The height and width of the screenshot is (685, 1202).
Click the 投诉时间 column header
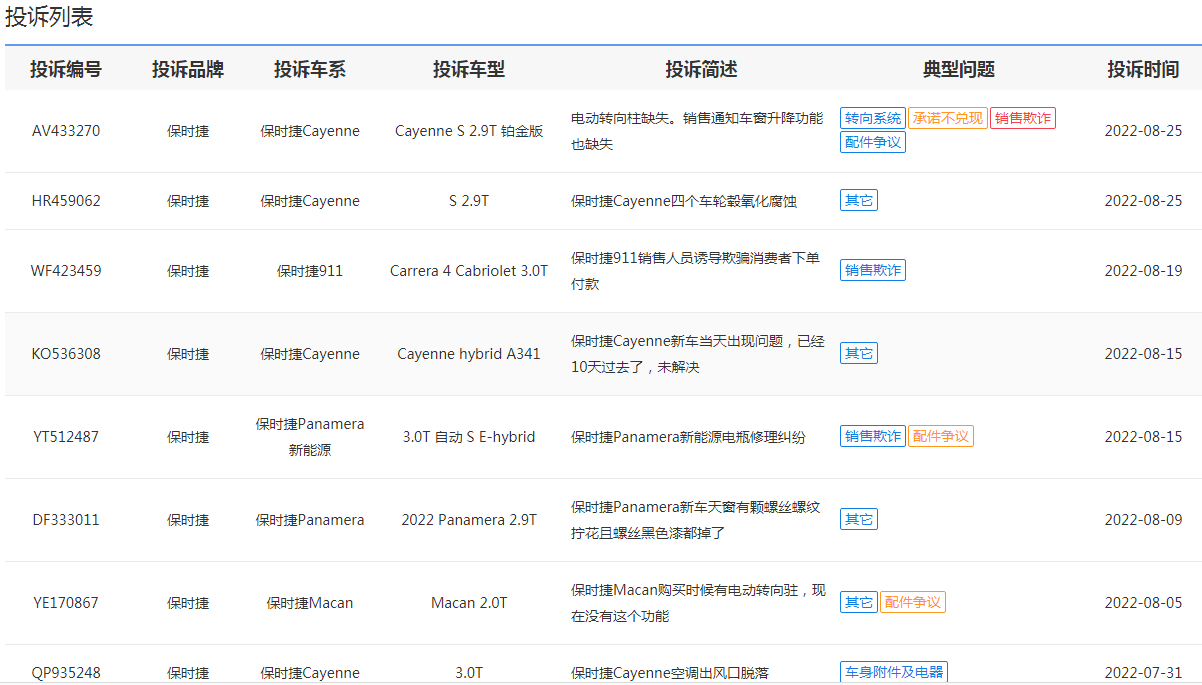coord(1143,69)
